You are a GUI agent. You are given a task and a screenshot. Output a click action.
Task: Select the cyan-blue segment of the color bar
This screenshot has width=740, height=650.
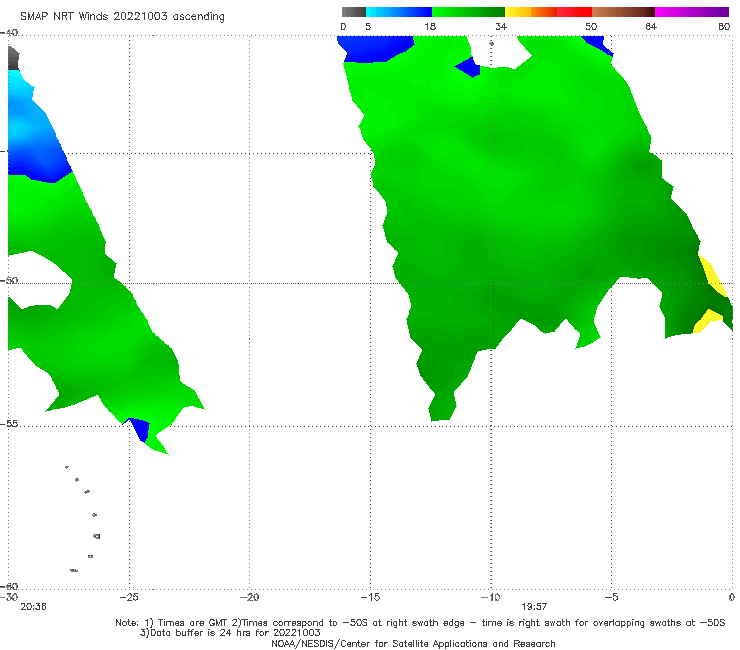pos(399,12)
